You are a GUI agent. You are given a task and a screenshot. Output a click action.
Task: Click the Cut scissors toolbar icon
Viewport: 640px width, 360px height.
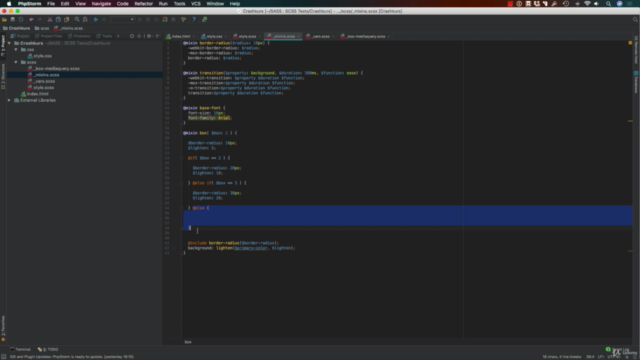click(x=50, y=19)
